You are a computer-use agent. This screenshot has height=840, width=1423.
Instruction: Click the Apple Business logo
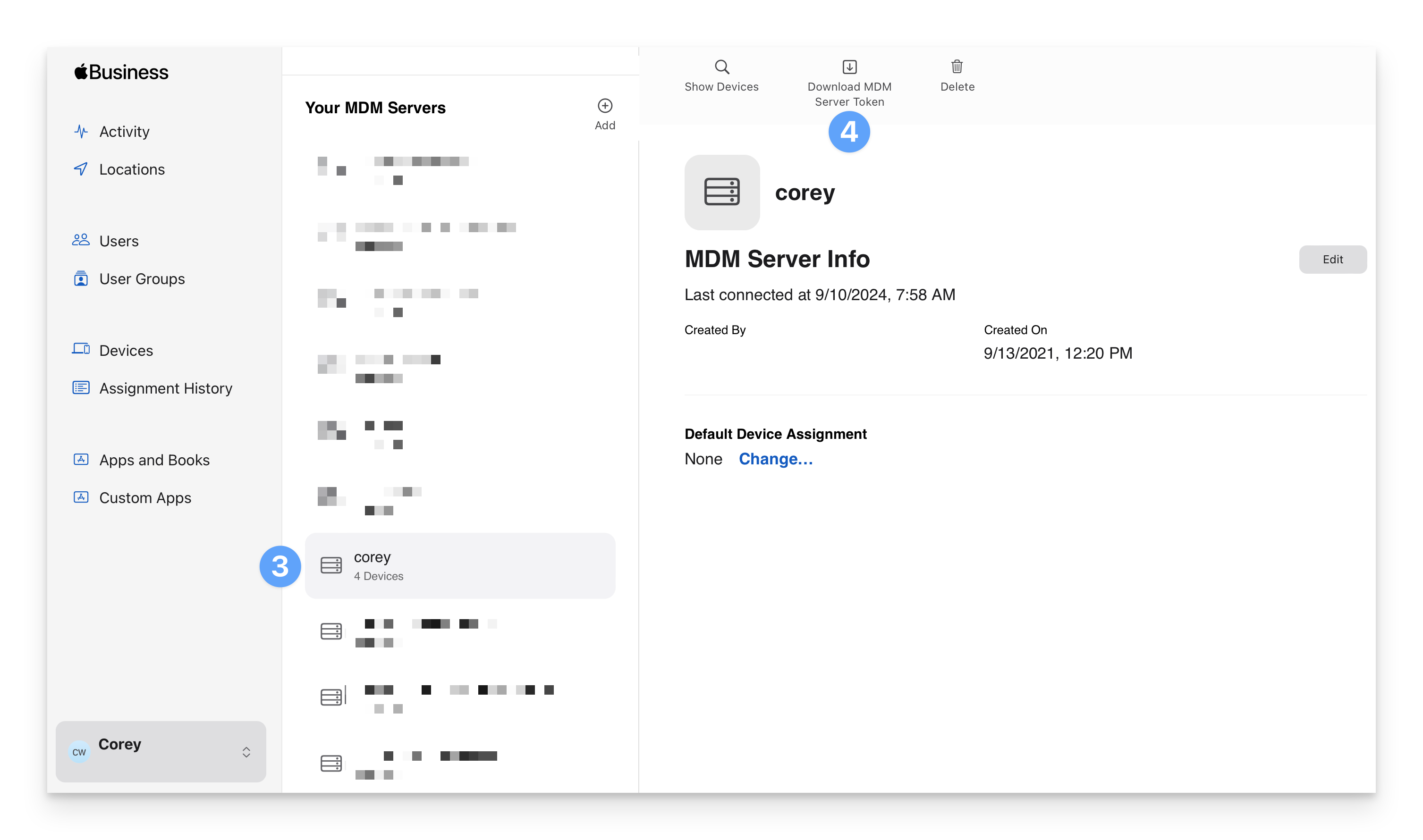click(x=121, y=73)
